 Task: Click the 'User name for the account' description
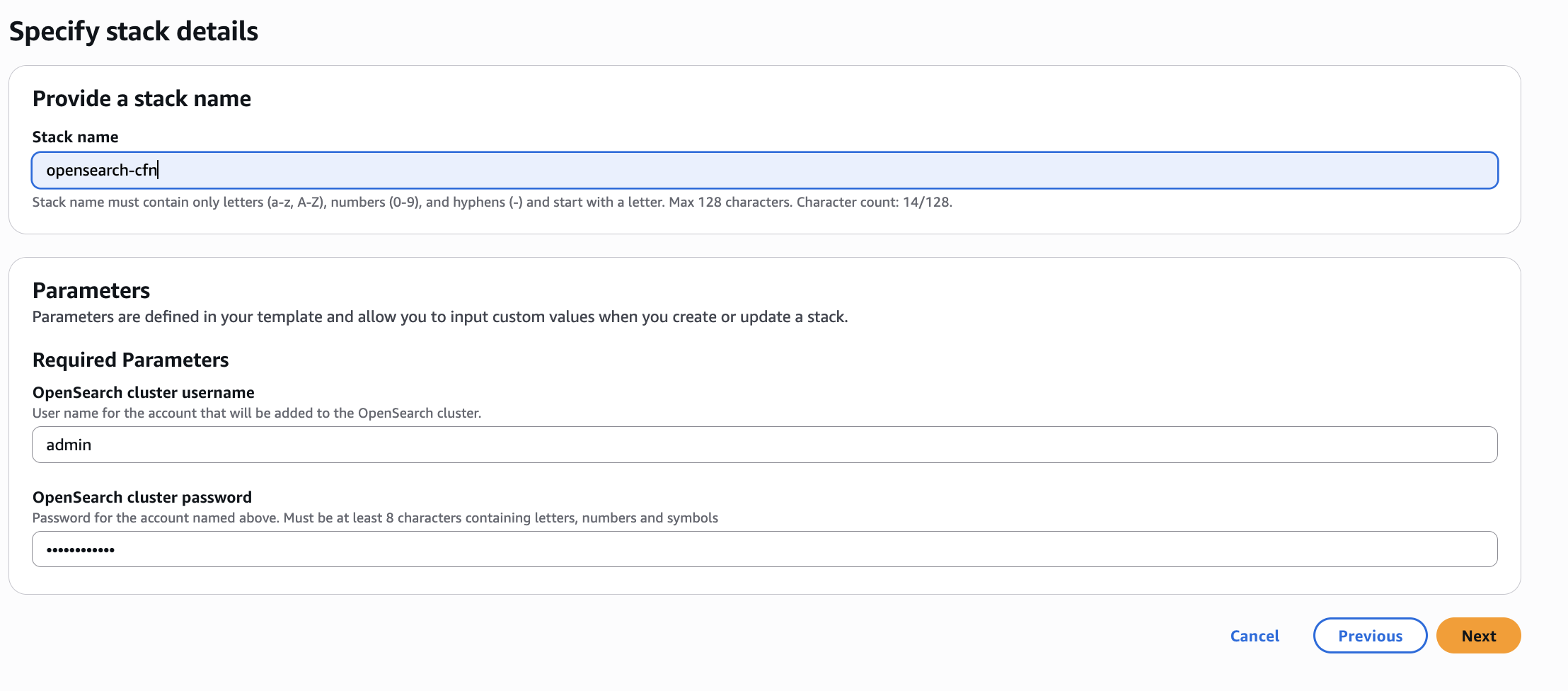257,413
